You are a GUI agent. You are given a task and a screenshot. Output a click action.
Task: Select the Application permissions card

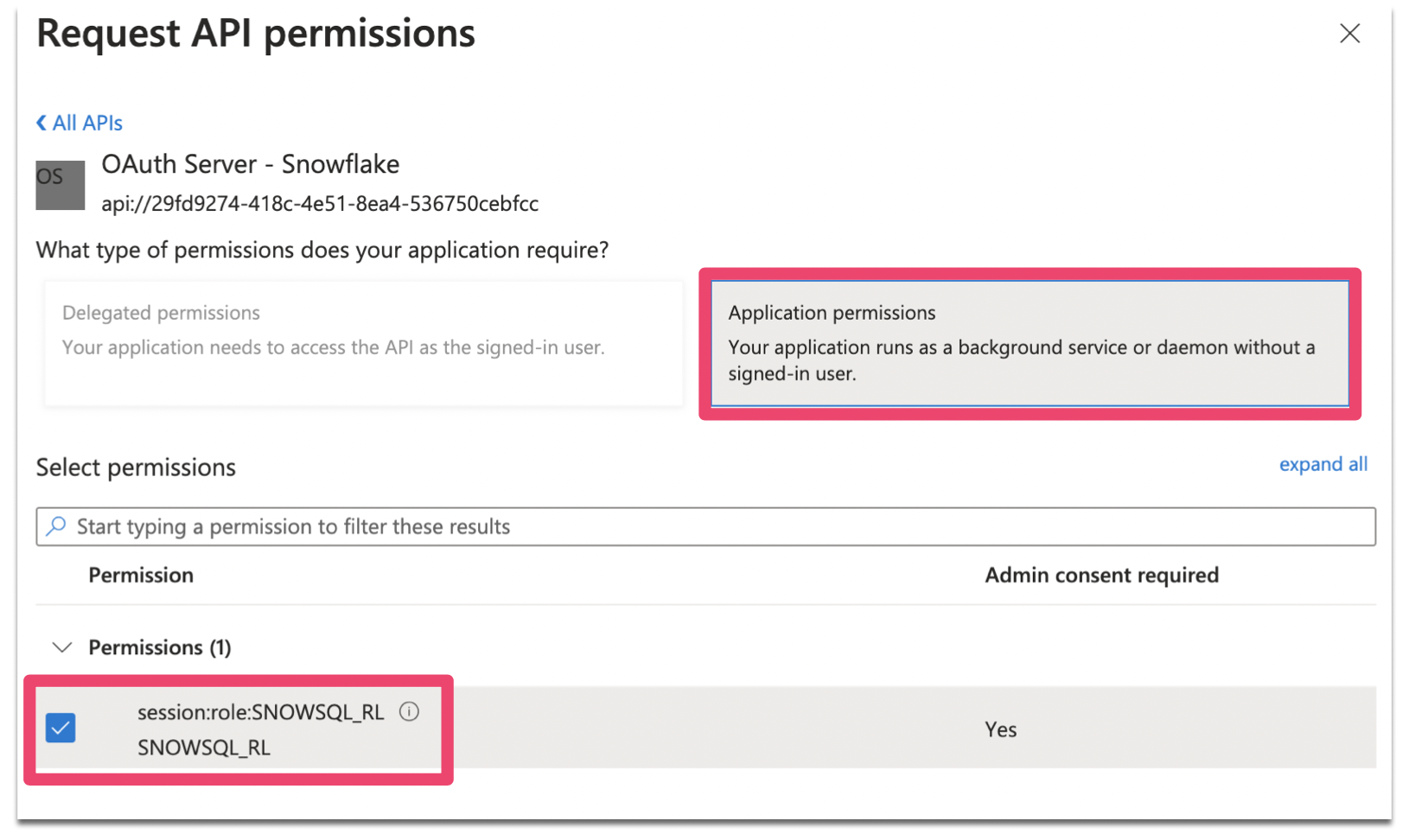pos(1029,343)
